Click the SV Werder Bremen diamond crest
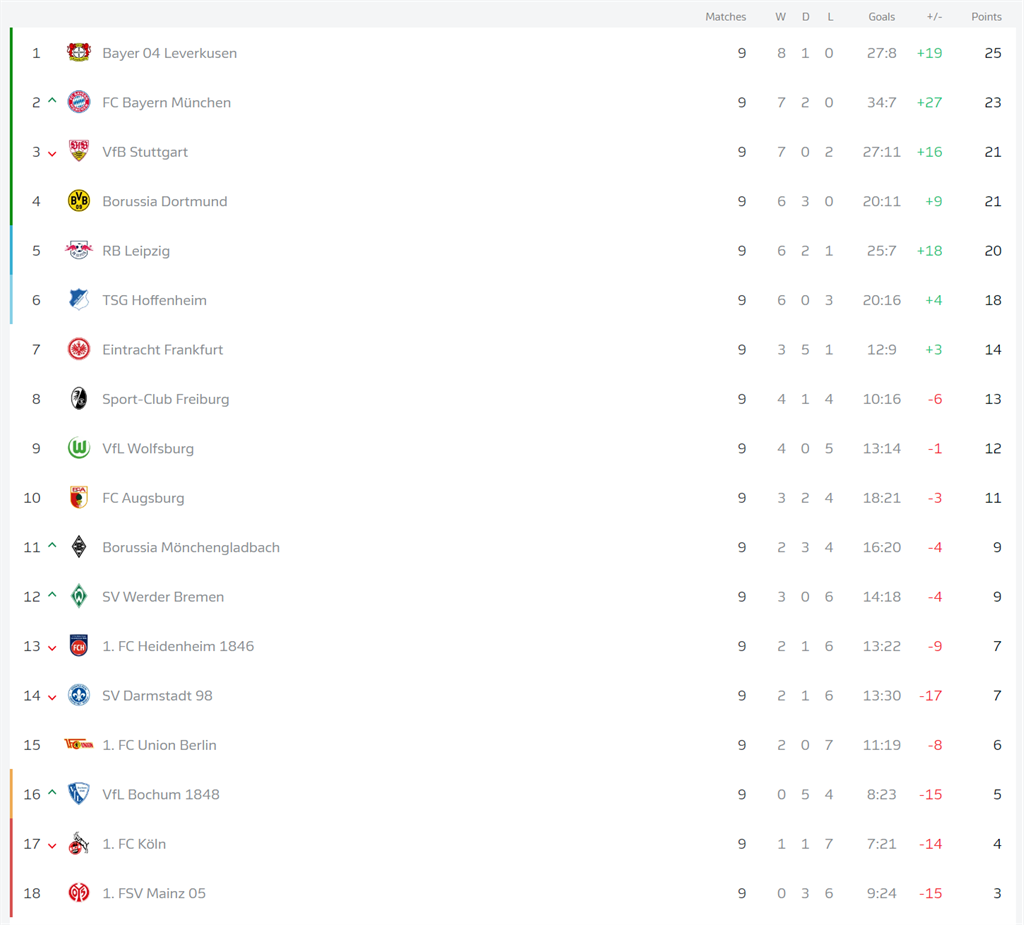This screenshot has height=925, width=1024. point(79,596)
